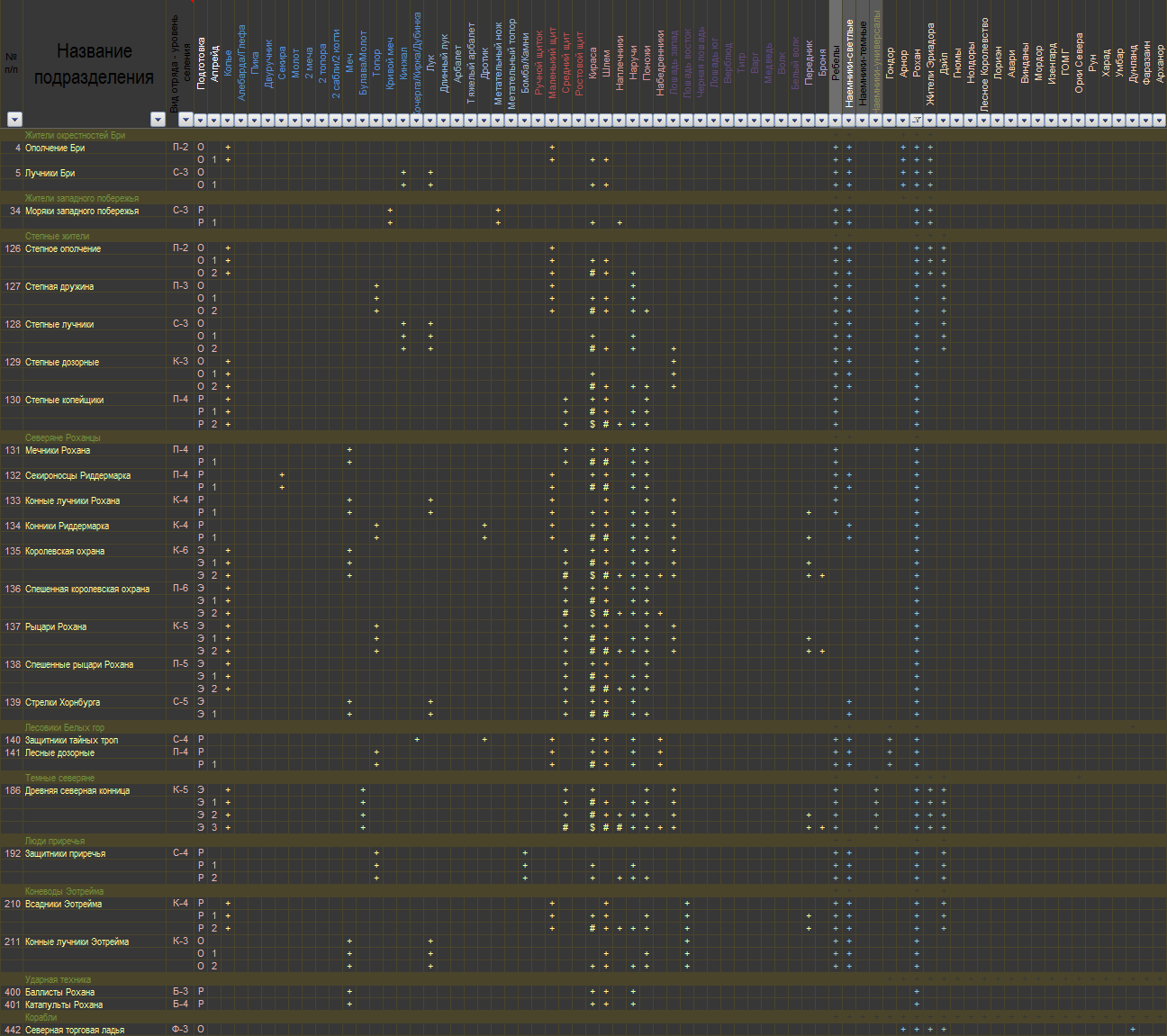Image resolution: width=1167 pixels, height=1036 pixels.
Task: Open filter dropdown under Апгрейд column
Action: click(x=213, y=120)
